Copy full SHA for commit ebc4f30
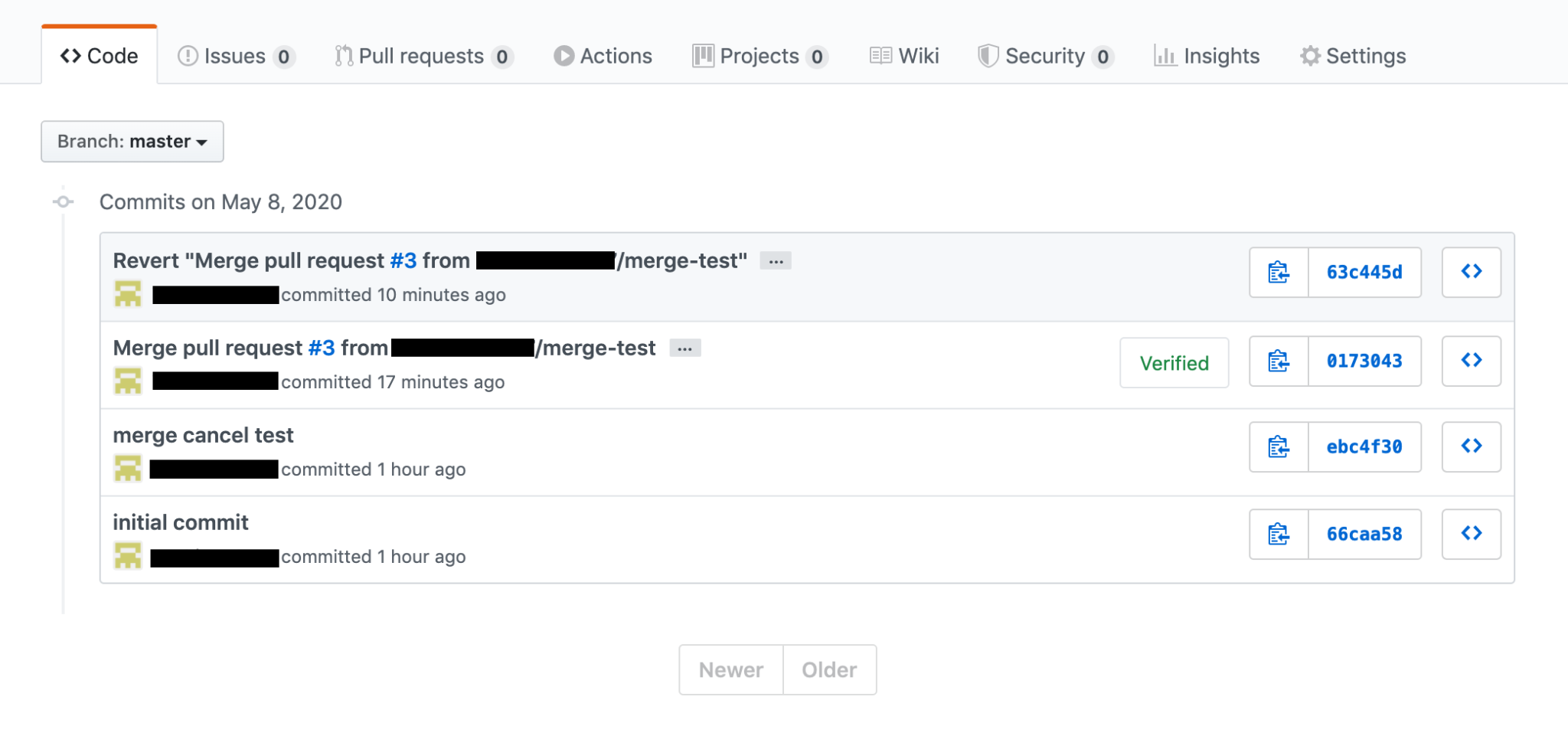Image resolution: width=1568 pixels, height=736 pixels. (1278, 447)
